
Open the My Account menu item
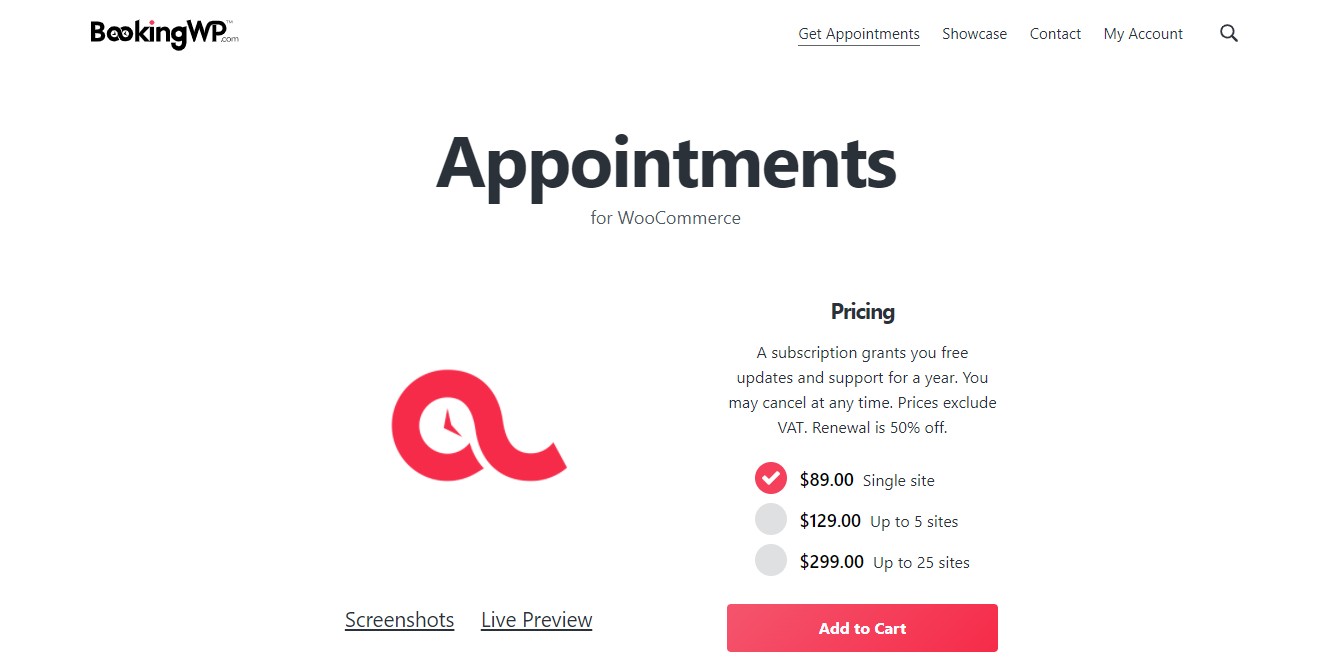point(1143,34)
